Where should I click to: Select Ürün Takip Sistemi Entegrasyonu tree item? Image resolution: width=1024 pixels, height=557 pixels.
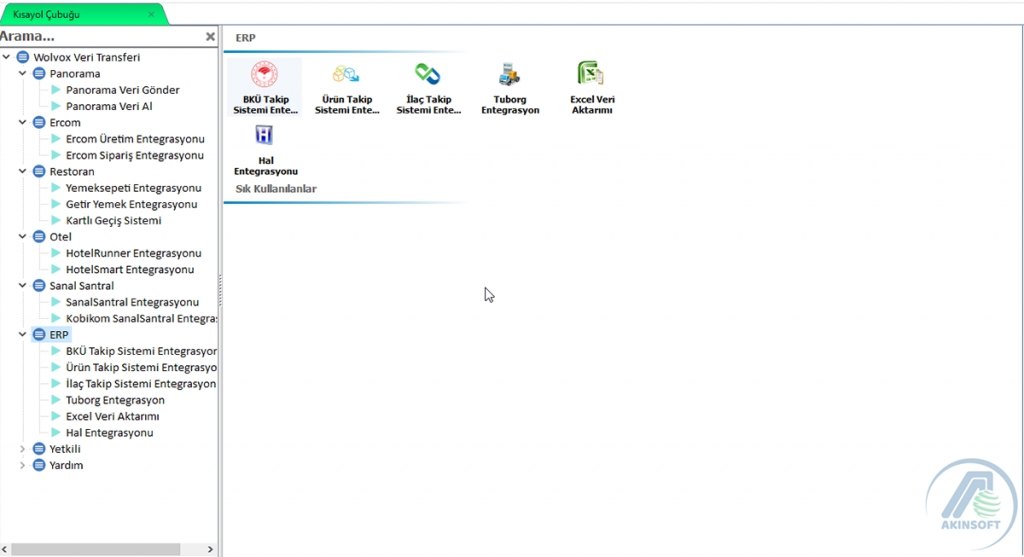tap(141, 368)
